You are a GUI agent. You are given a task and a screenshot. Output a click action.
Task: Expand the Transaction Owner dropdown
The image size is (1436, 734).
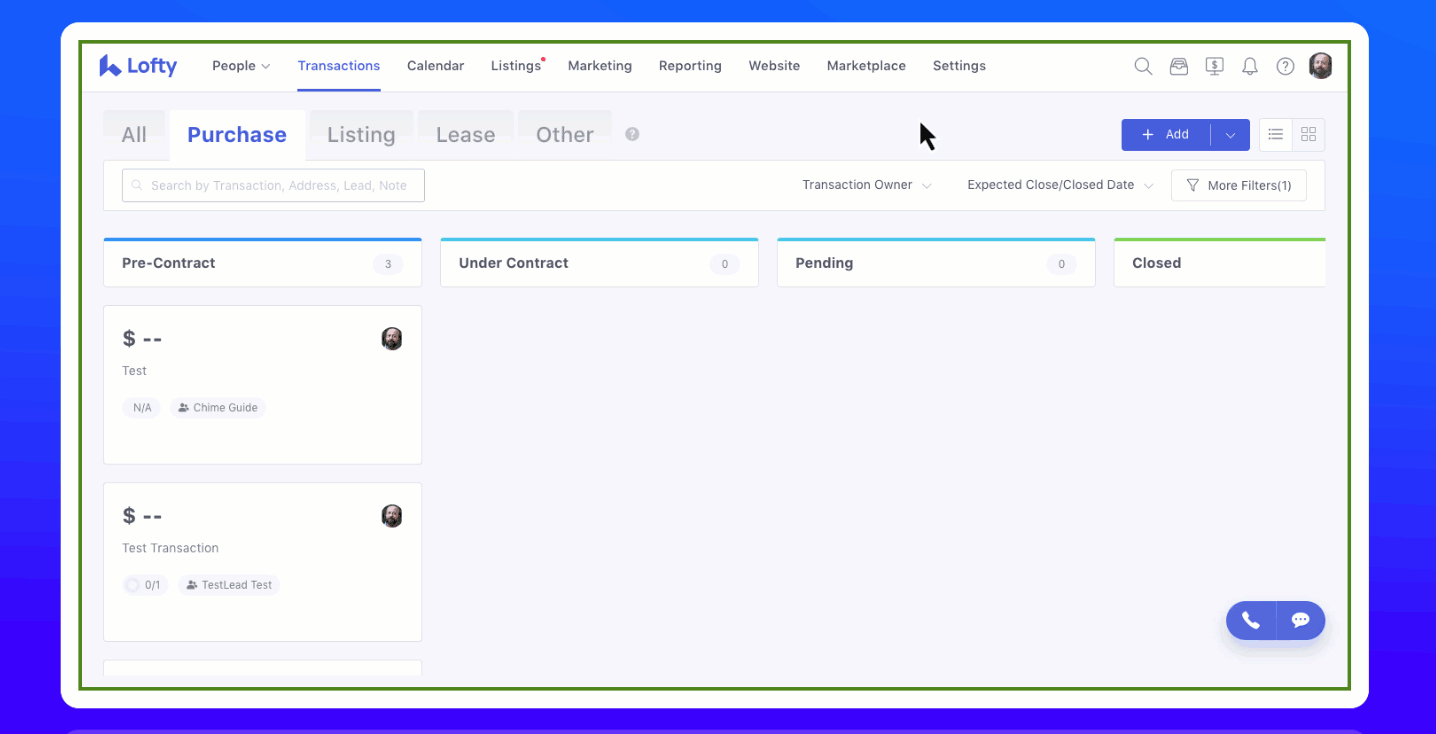point(866,185)
